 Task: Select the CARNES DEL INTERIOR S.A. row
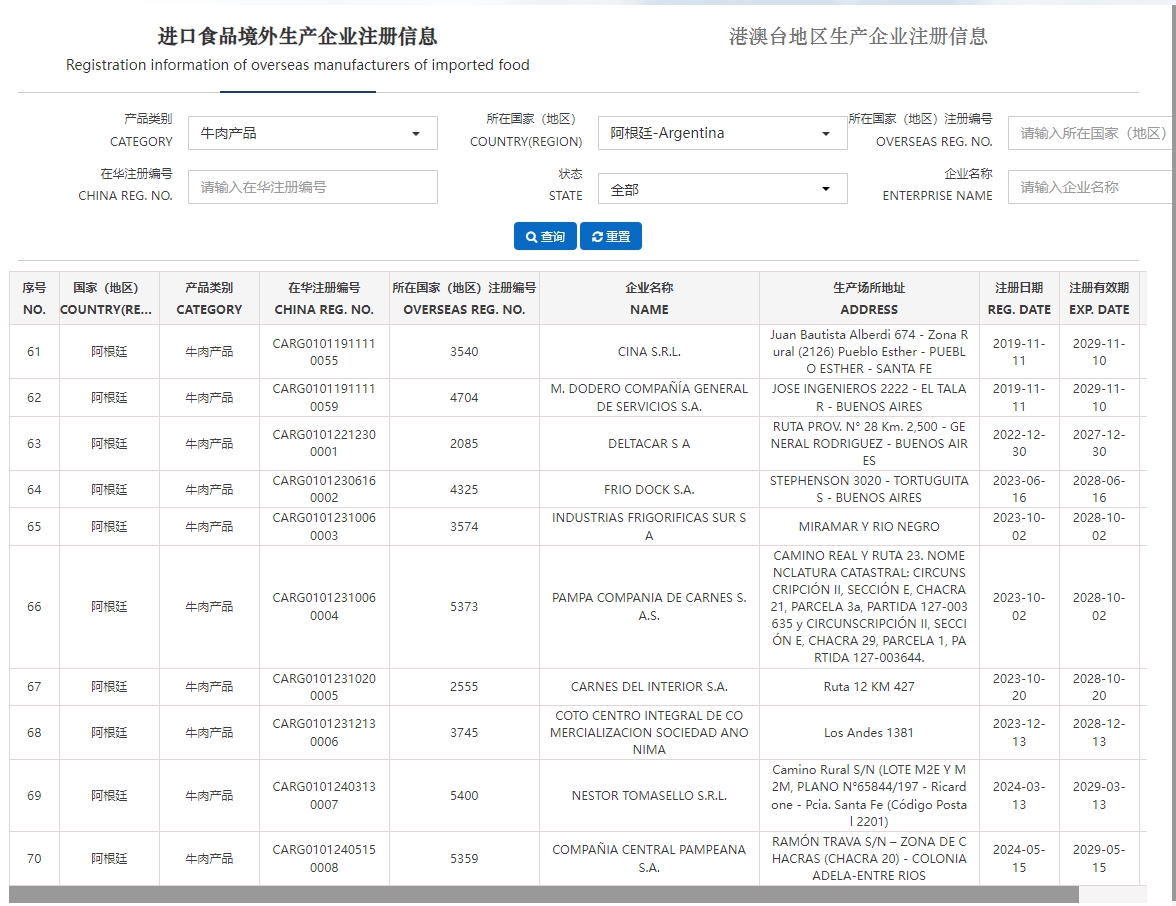coord(649,687)
